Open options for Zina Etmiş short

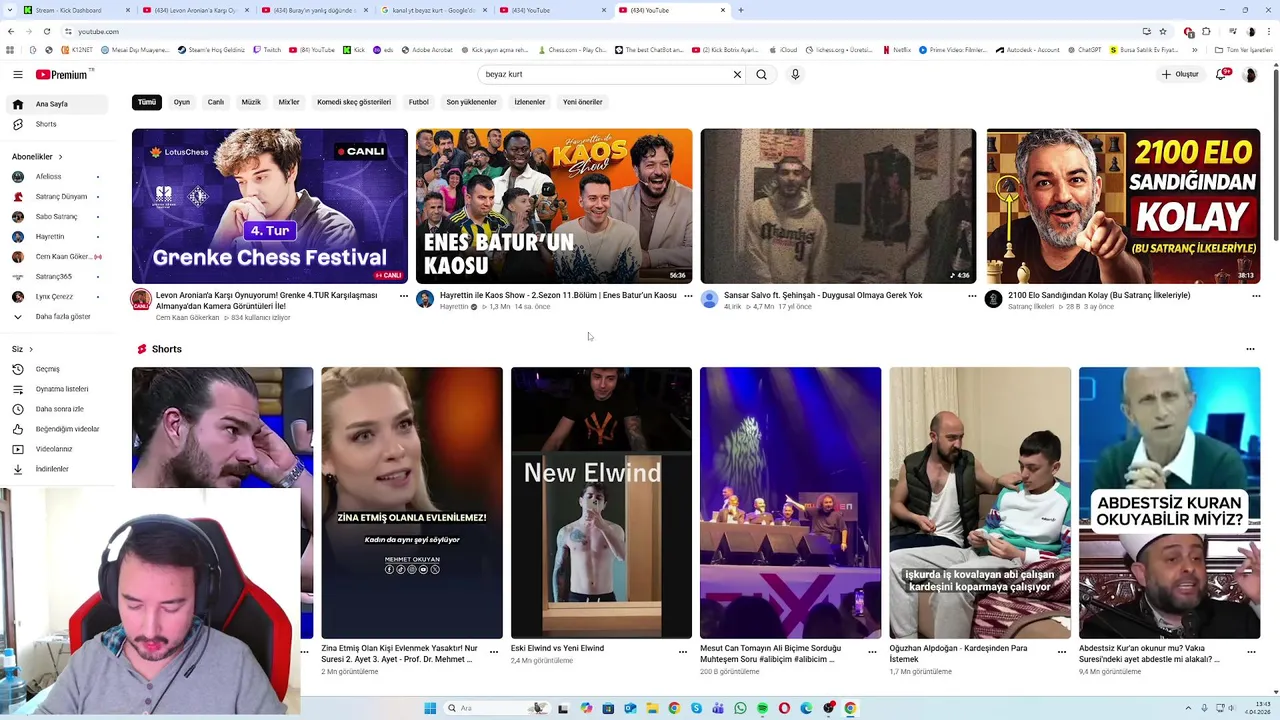494,652
